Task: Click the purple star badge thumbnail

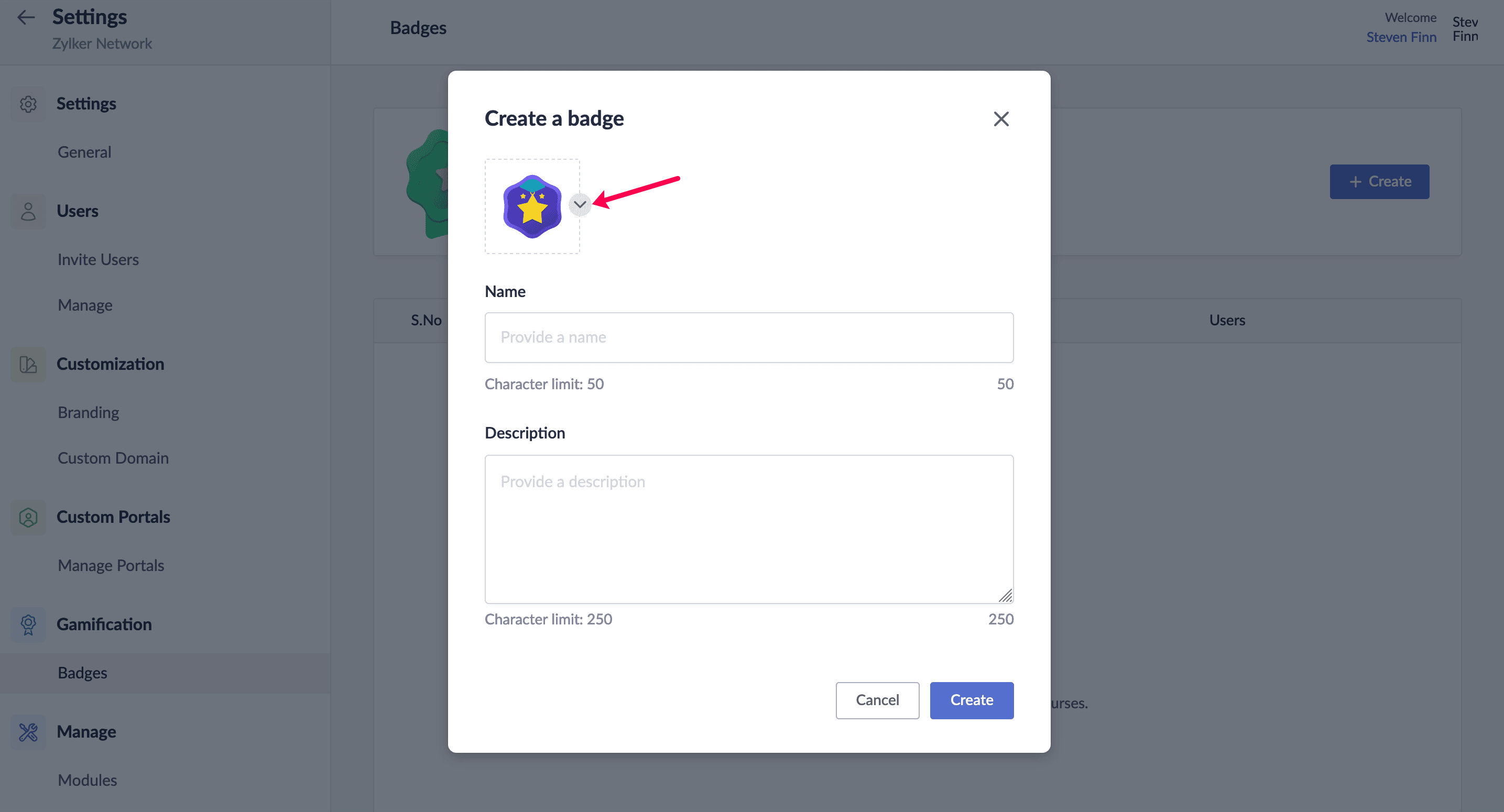Action: coord(532,206)
